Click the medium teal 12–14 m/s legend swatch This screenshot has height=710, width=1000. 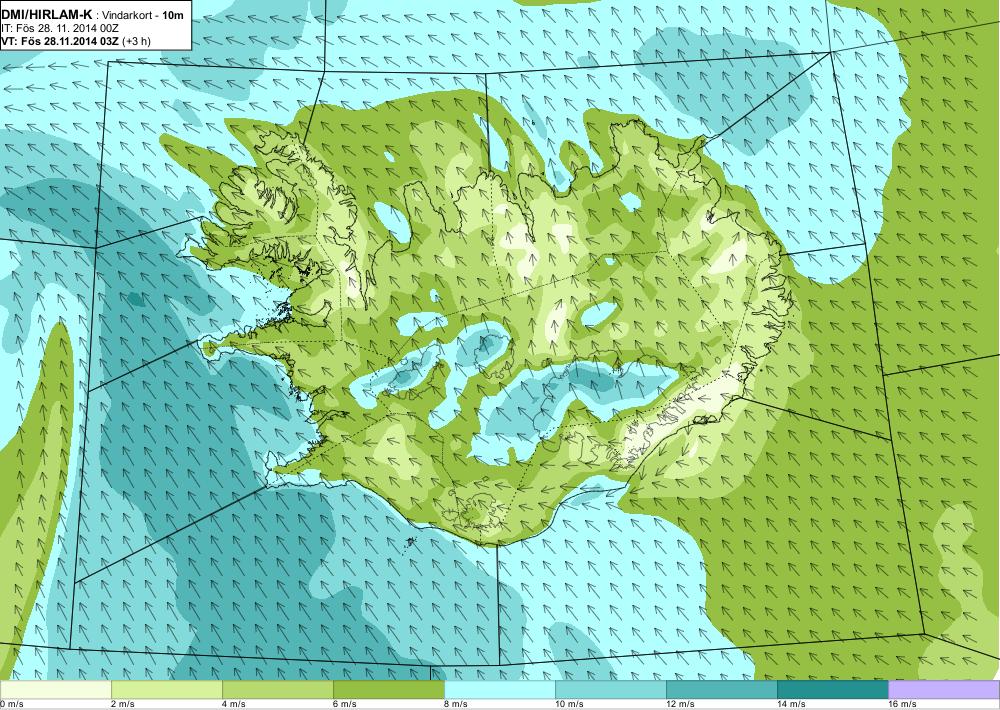coord(721,690)
